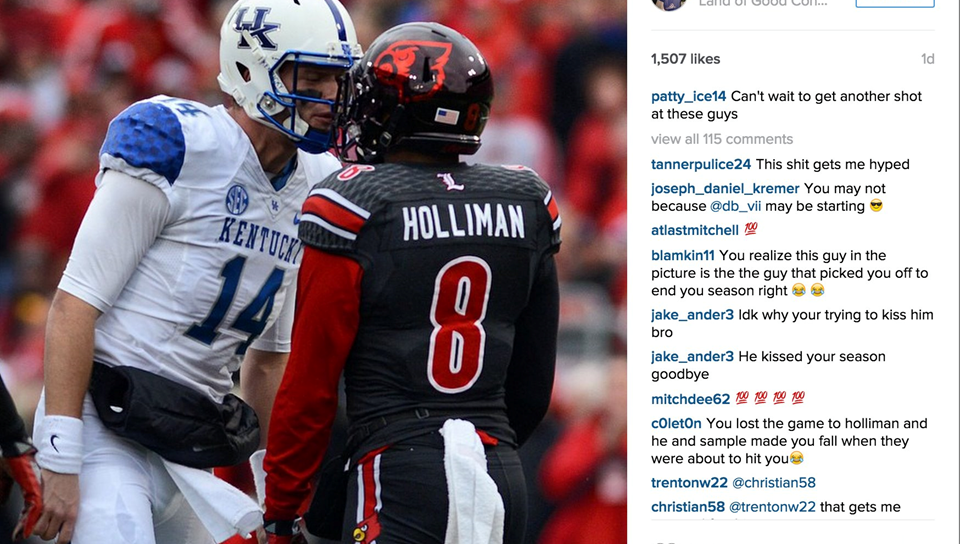Open trentonw22 commenter username
The image size is (960, 544).
coord(689,482)
